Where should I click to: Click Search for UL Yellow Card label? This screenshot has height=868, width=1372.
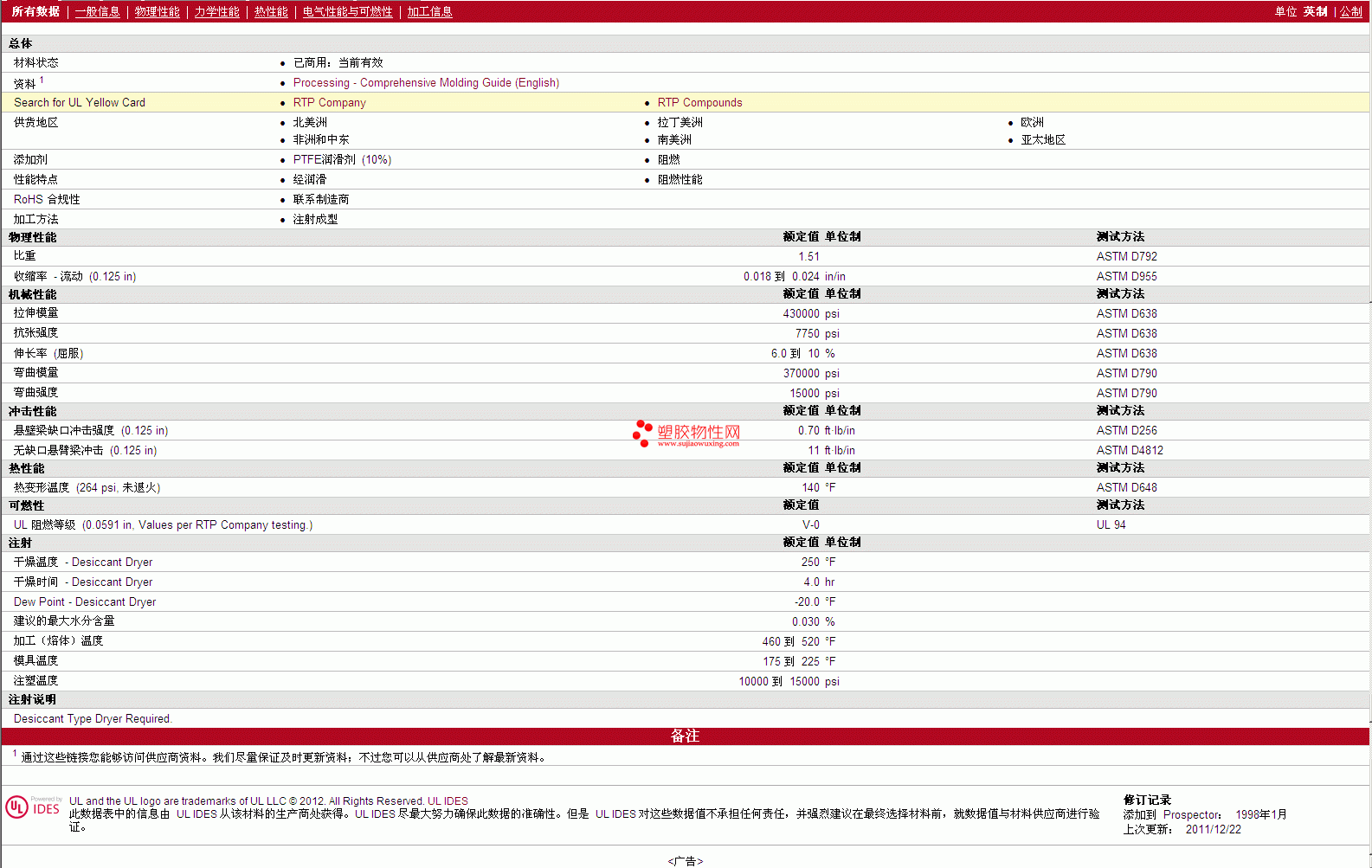tap(80, 103)
